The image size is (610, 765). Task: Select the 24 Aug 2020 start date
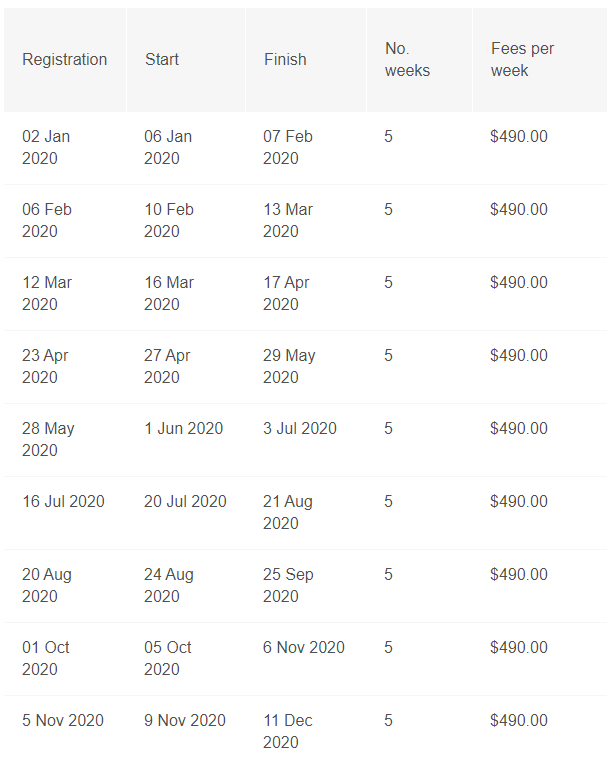point(169,585)
